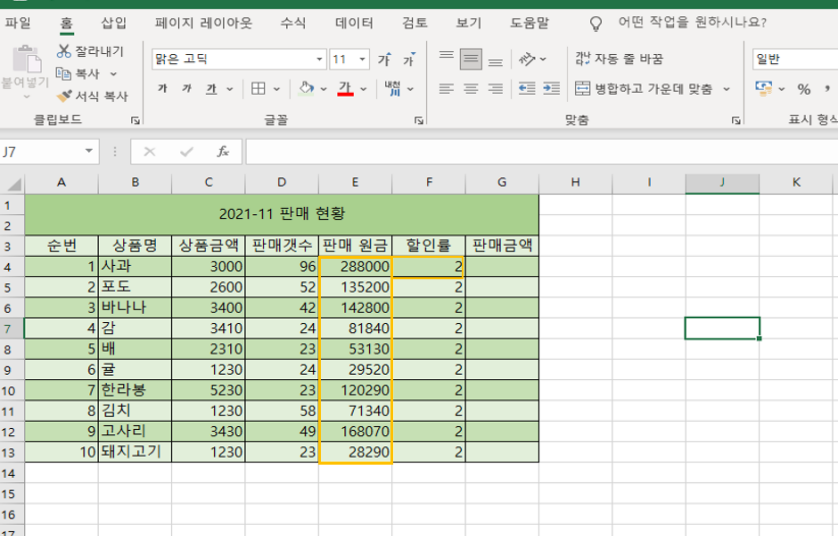
Task: Switch to the 검토 tab
Action: pyautogui.click(x=415, y=23)
